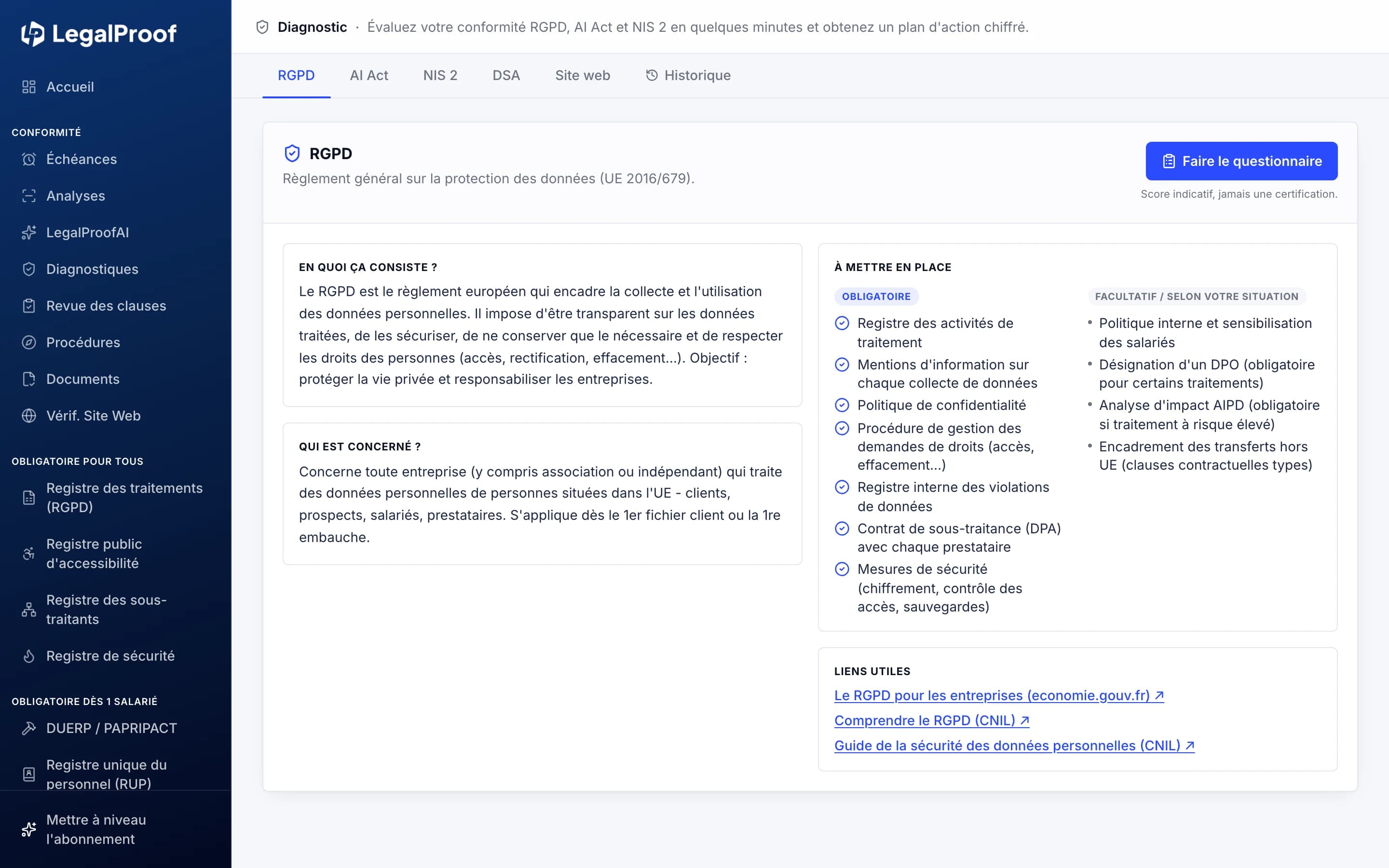Click the Échéances alarm clock icon

tap(29, 159)
